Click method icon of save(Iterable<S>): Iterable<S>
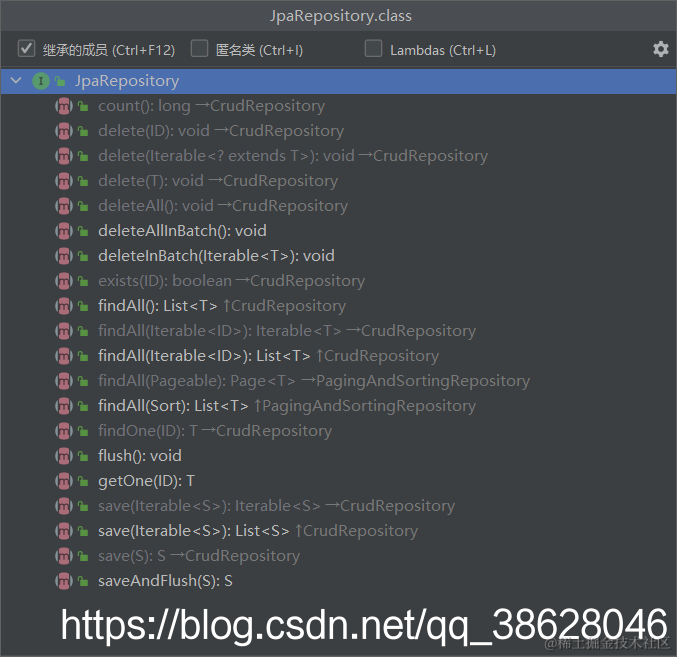The width and height of the screenshot is (677, 657). point(63,506)
